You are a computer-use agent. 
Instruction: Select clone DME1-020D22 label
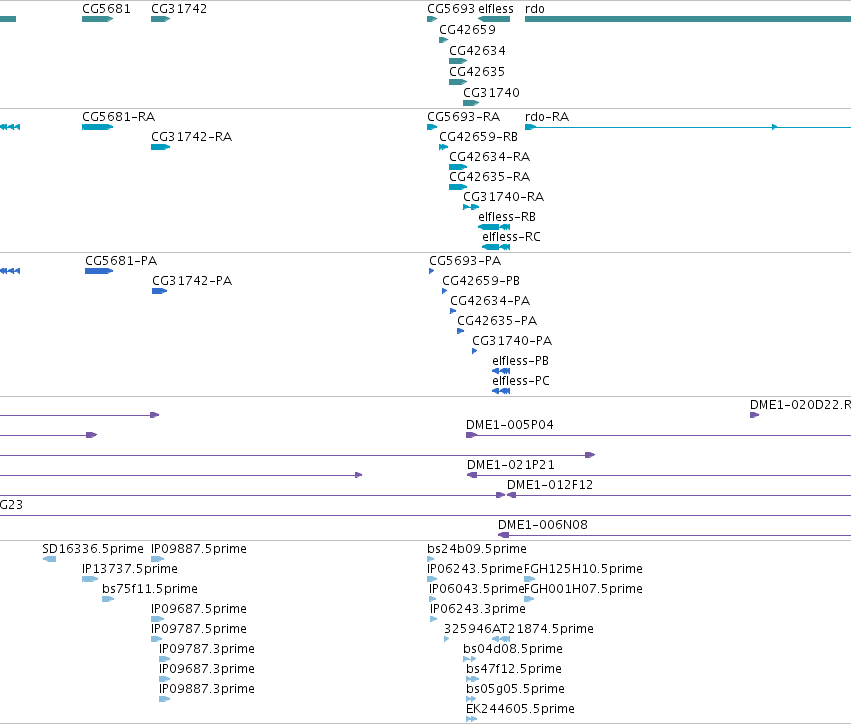pos(800,405)
